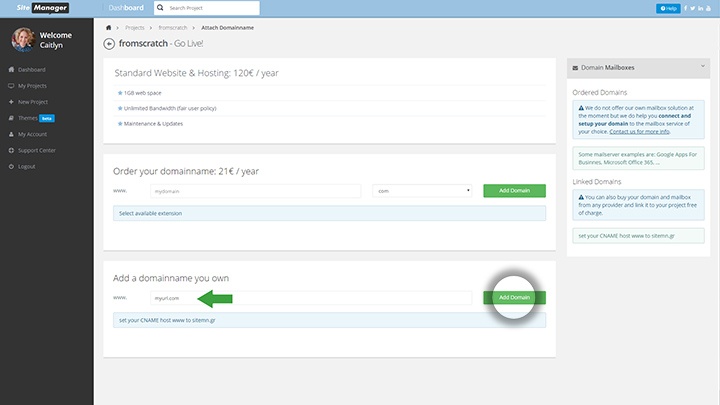Open Dashboard in the top bar
The image size is (720, 405).
126,8
